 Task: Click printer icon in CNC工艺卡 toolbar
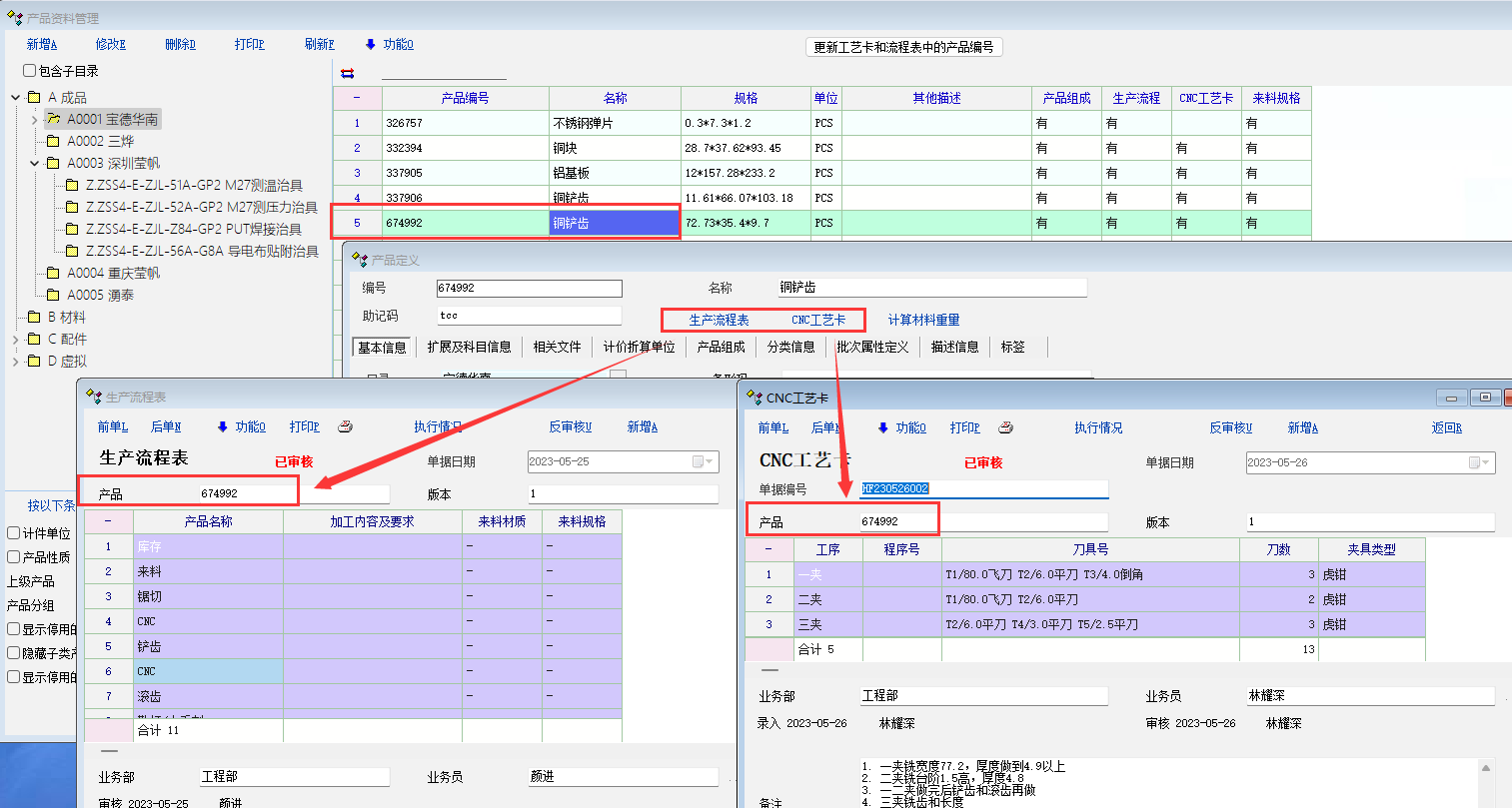pyautogui.click(x=1005, y=427)
